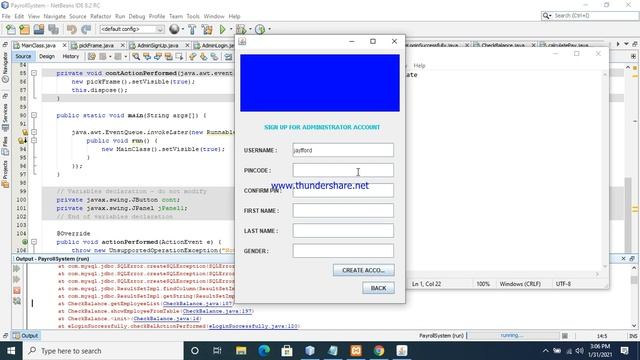Click the Undo arrow icon
Screen dimensions: 640x360
click(72, 29)
